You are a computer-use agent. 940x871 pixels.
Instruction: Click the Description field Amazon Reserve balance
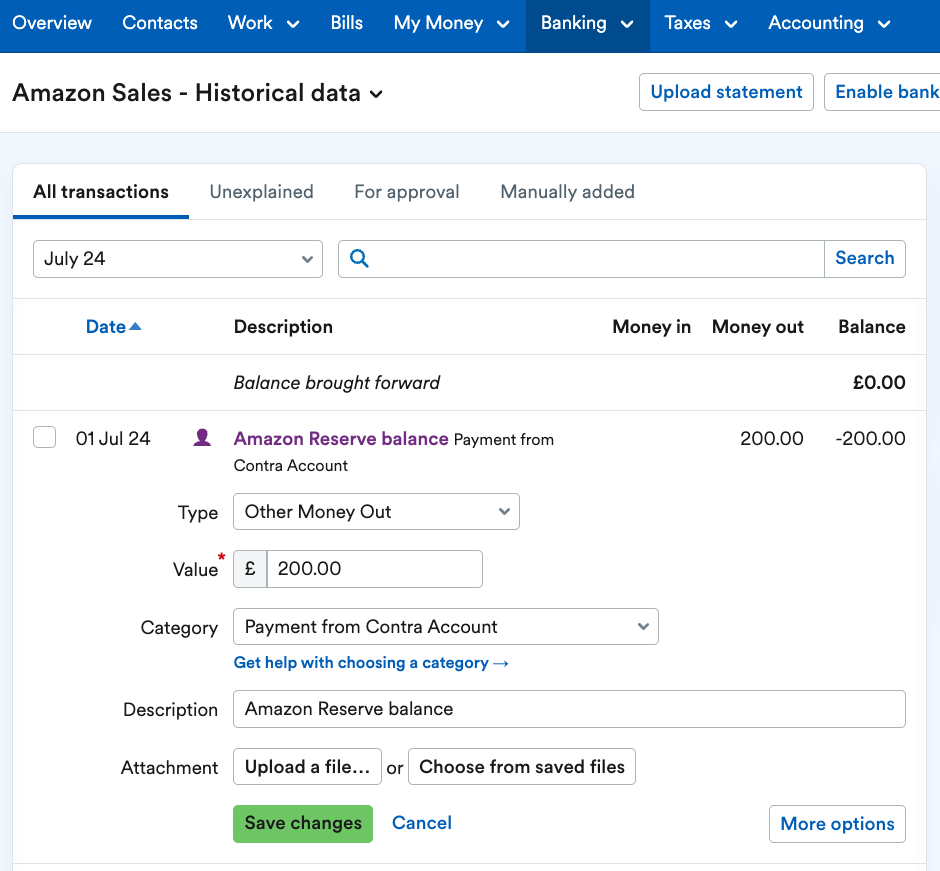[569, 709]
